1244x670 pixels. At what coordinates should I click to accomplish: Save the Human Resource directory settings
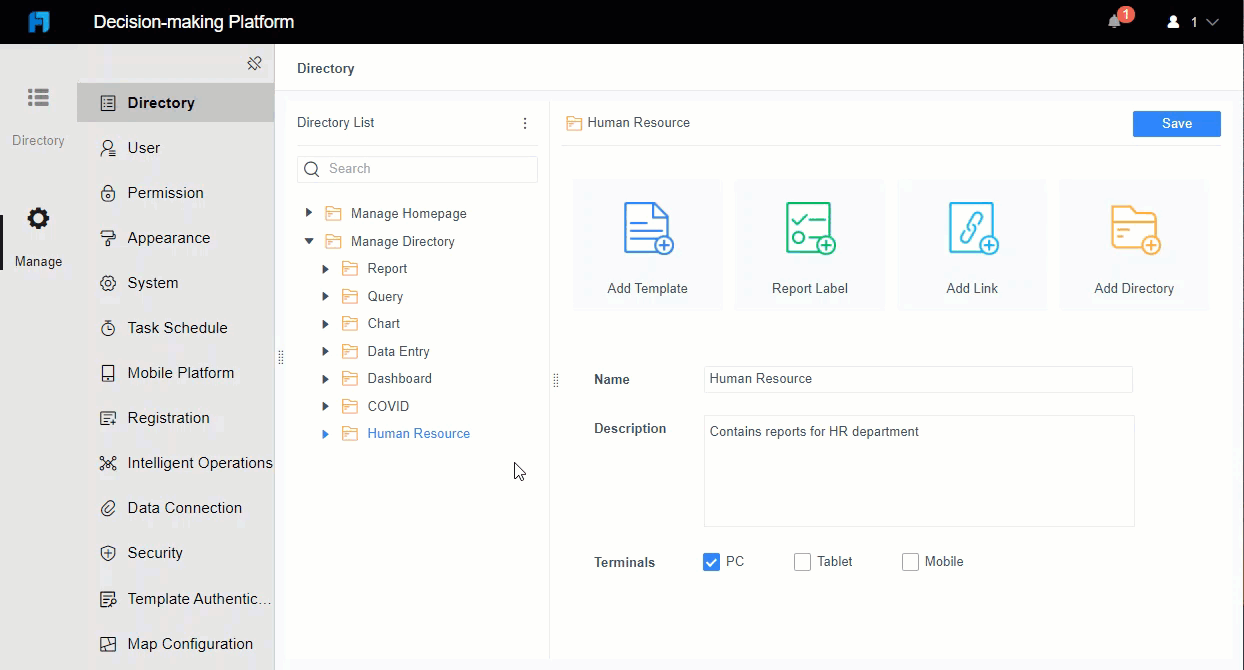point(1176,123)
